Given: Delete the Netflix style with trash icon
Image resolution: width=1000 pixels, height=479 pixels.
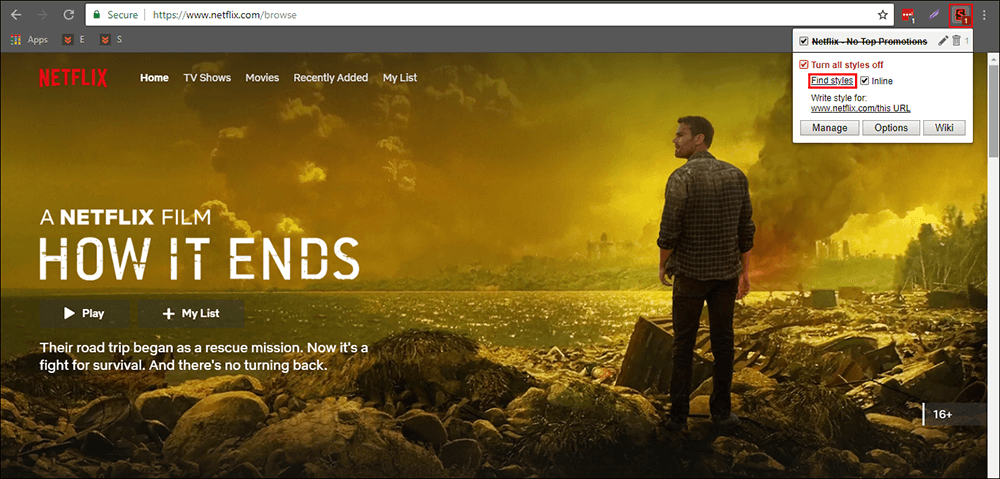Looking at the screenshot, I should point(956,41).
